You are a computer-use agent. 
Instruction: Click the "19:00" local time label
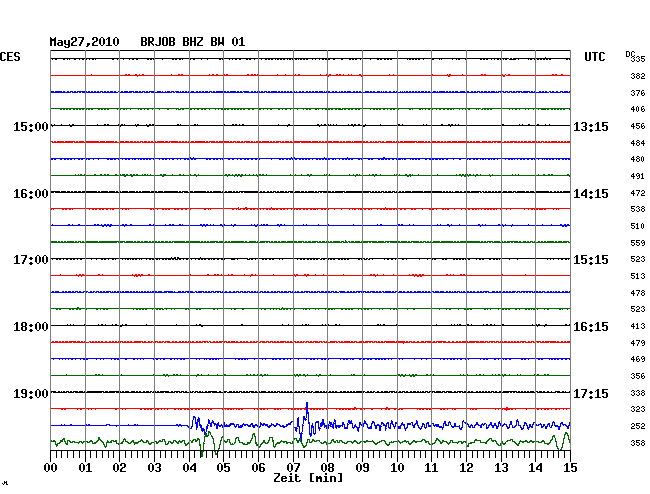click(x=30, y=393)
